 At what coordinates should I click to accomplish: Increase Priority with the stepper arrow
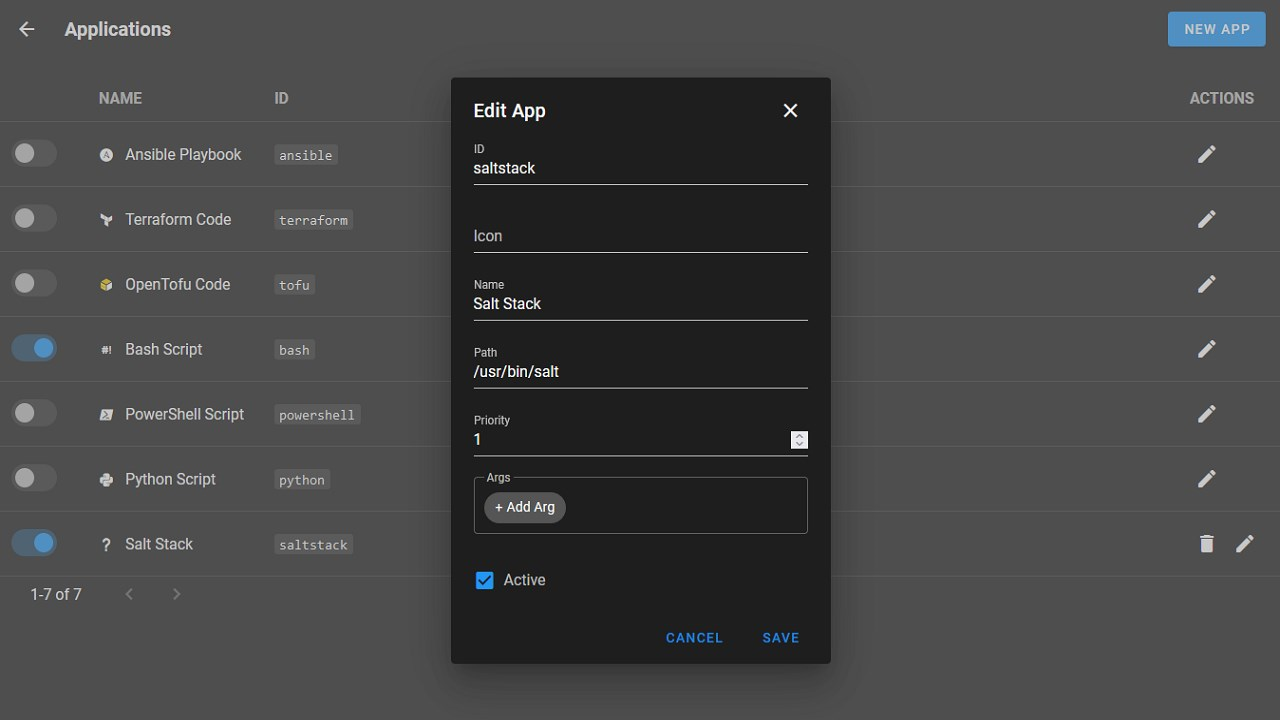click(799, 435)
